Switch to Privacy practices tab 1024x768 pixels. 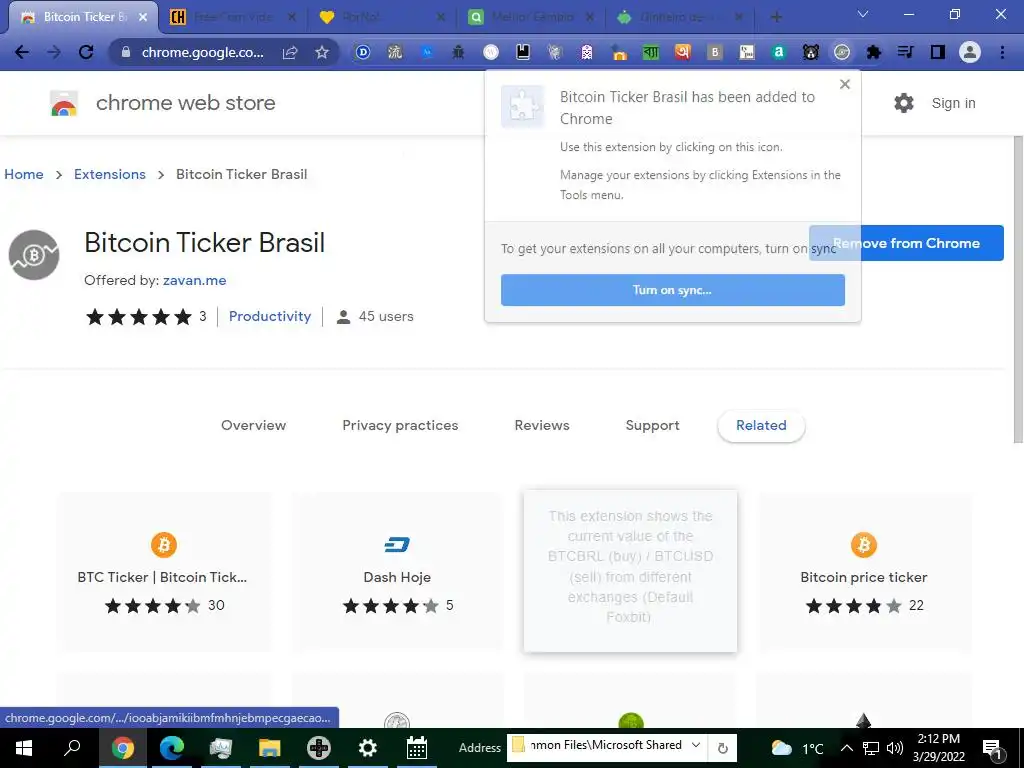[x=400, y=425]
